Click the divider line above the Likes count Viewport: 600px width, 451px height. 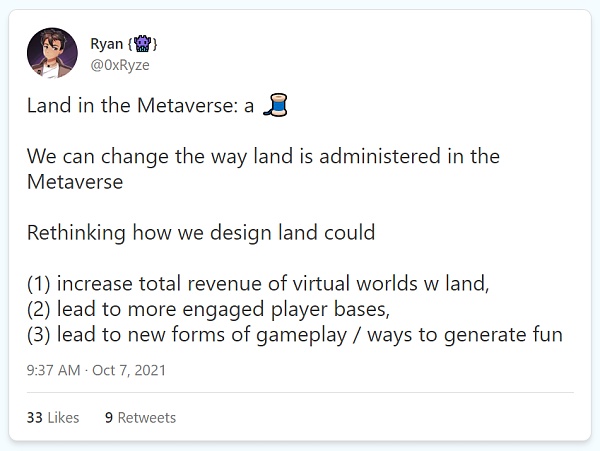click(x=300, y=393)
